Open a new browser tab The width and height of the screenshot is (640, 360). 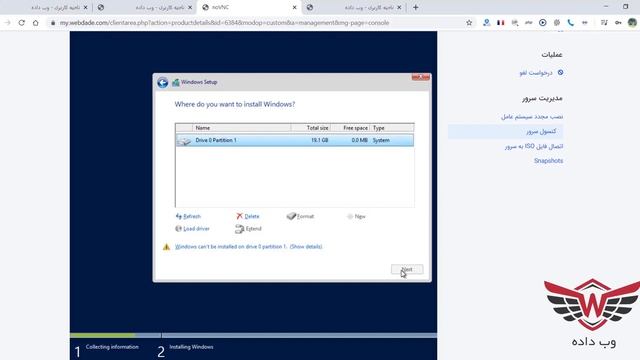416,7
